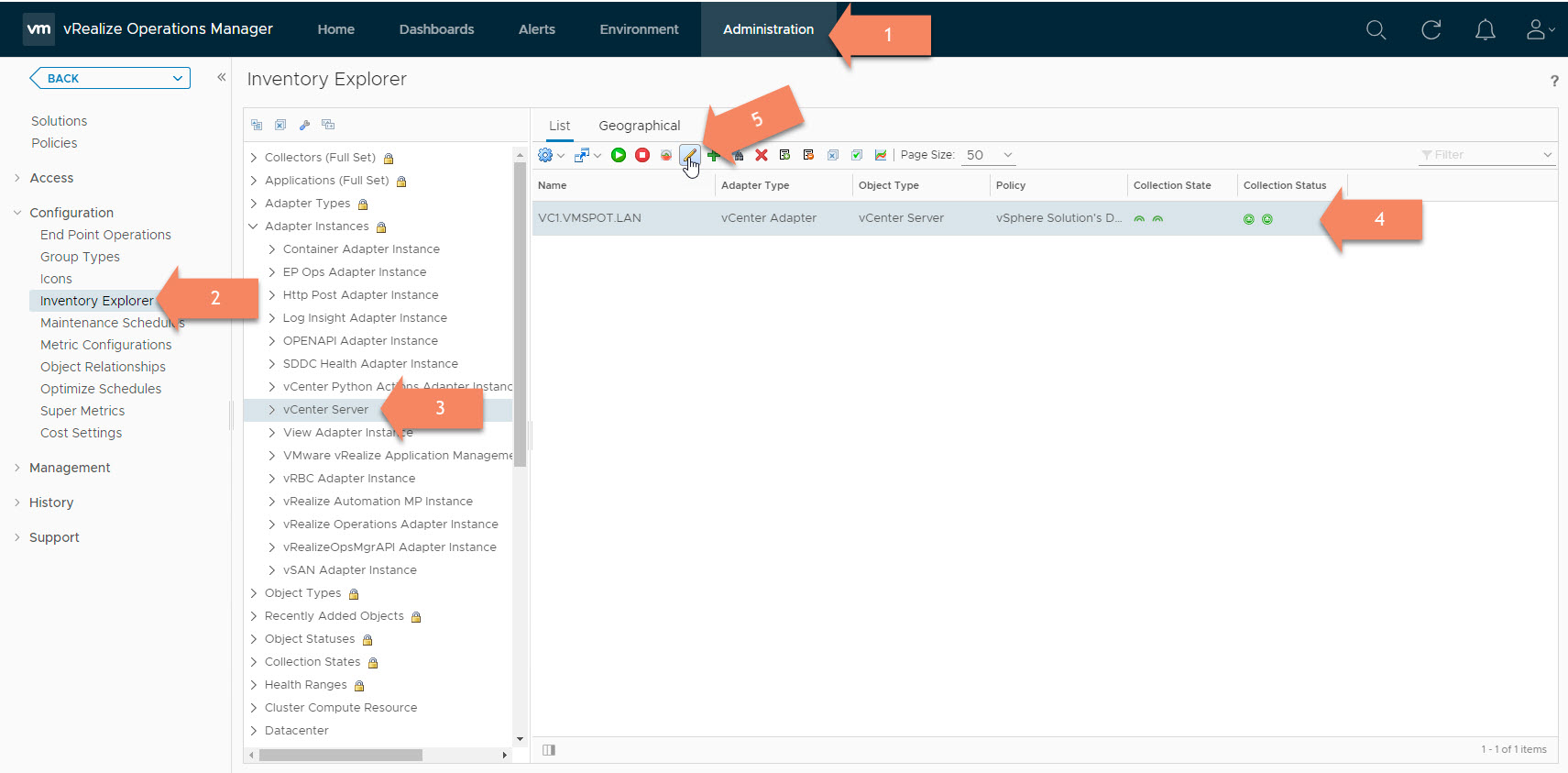Select the VC1.VMSPOT.LAN row name
Viewport: 1568px width, 773px height.
(x=589, y=218)
